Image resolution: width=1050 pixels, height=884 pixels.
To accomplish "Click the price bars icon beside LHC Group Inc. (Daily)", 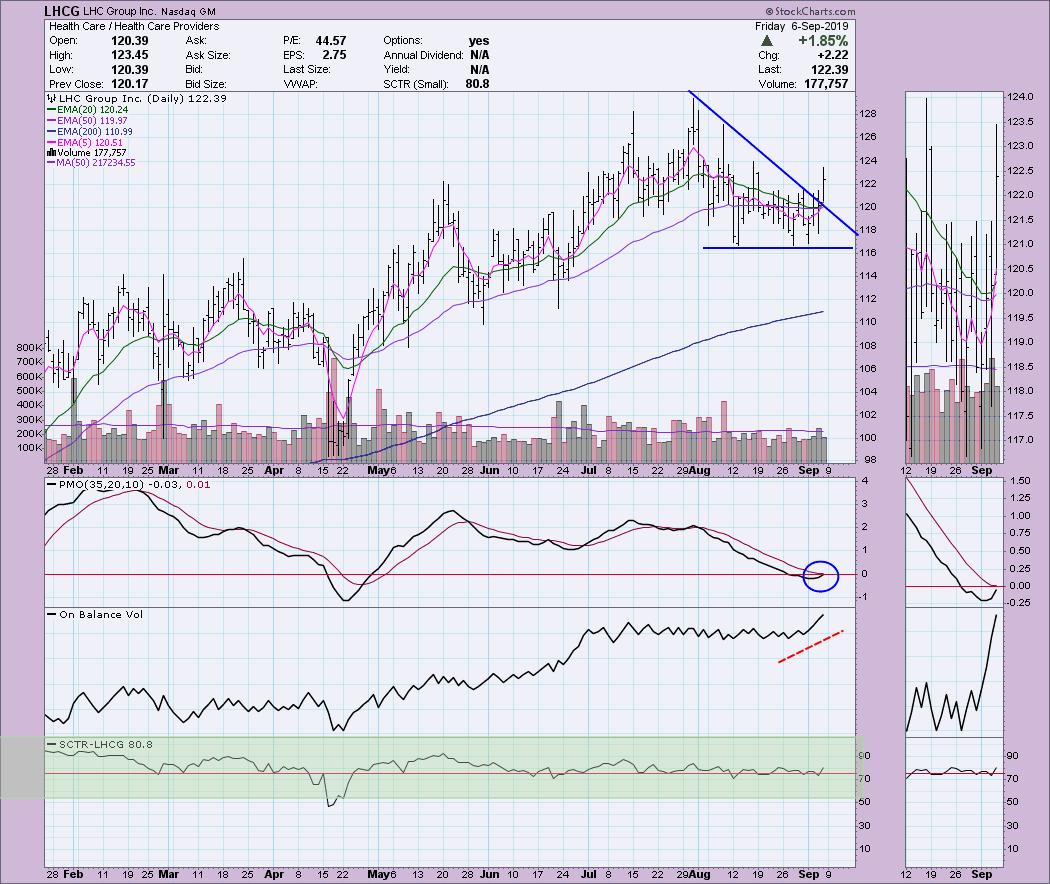I will coord(51,100).
